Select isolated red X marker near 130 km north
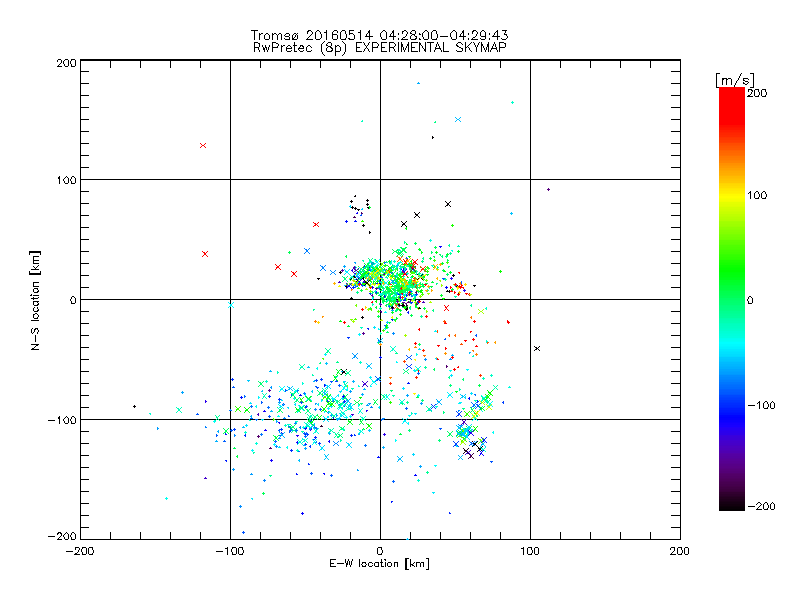 click(203, 145)
